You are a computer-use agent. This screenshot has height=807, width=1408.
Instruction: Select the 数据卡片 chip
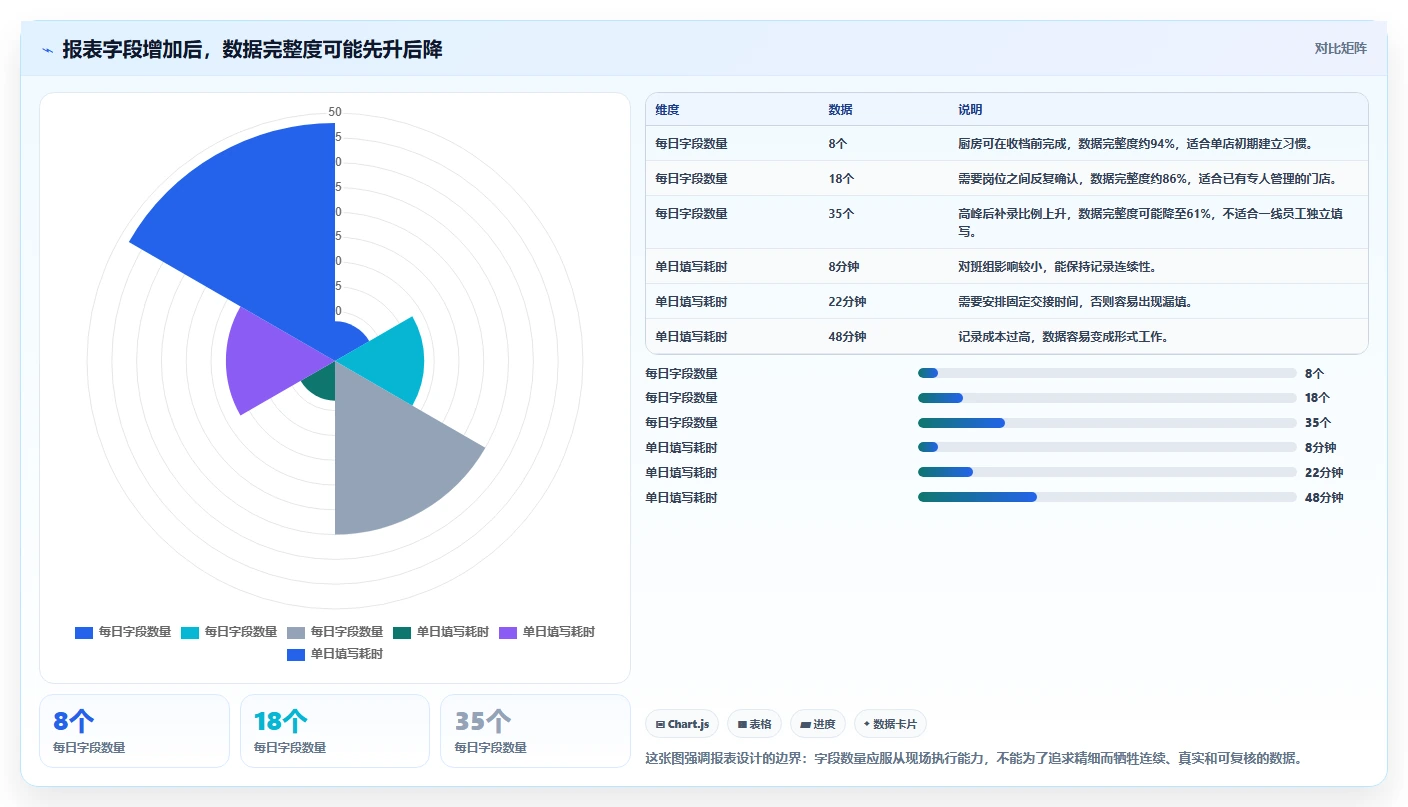point(890,724)
